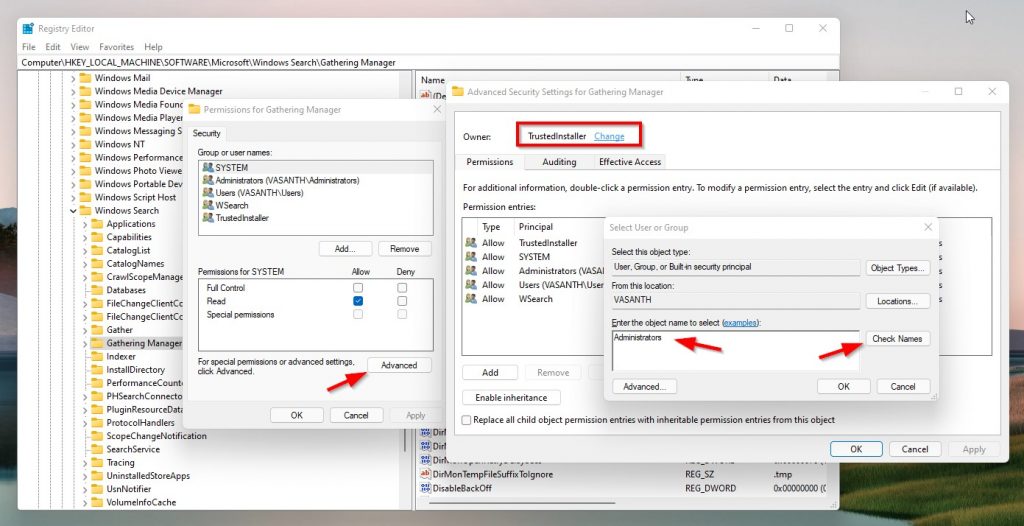The height and width of the screenshot is (526, 1024).
Task: Click the object name input field
Action: coord(735,351)
